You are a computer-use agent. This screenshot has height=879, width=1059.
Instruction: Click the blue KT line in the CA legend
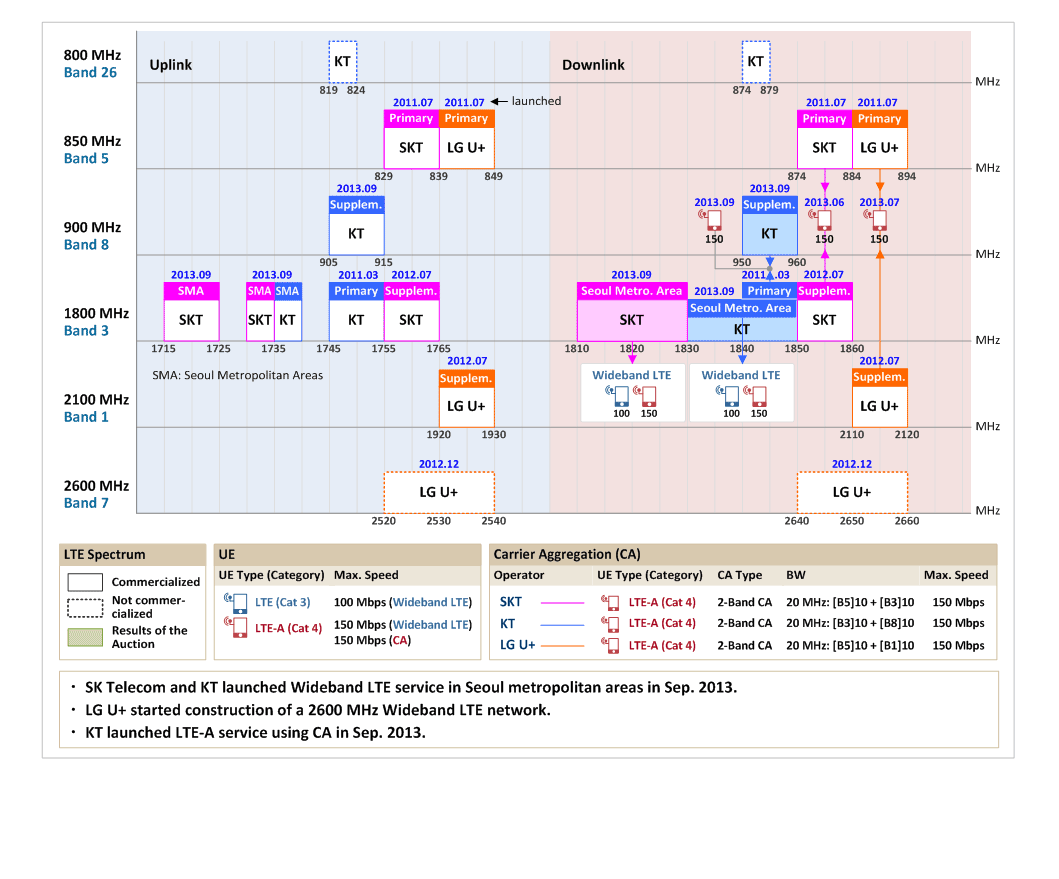pyautogui.click(x=563, y=624)
